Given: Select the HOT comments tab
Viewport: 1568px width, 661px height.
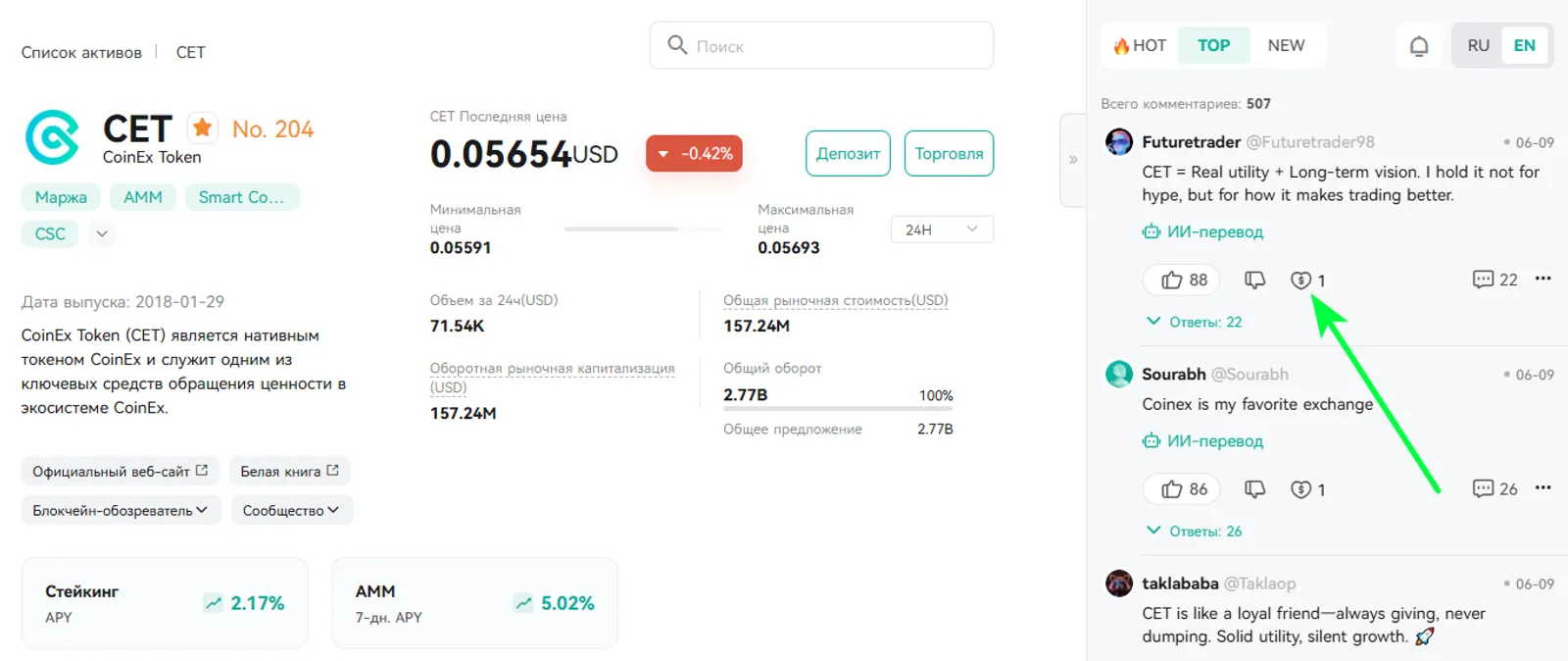Looking at the screenshot, I should [1141, 45].
